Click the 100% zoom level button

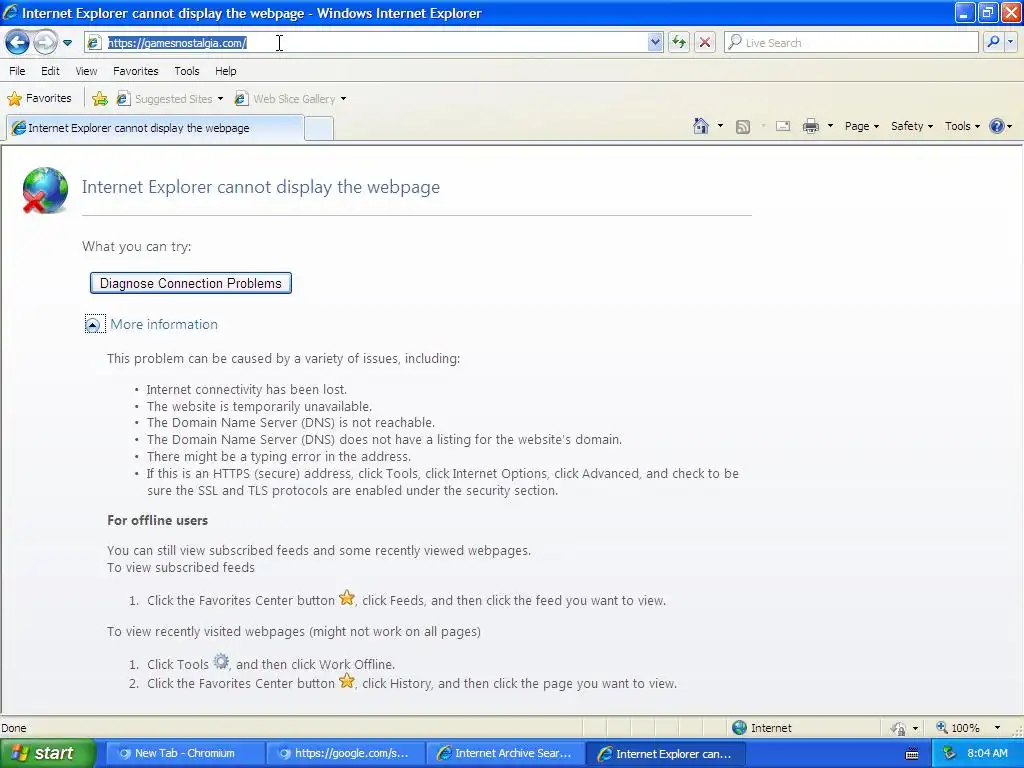click(958, 728)
